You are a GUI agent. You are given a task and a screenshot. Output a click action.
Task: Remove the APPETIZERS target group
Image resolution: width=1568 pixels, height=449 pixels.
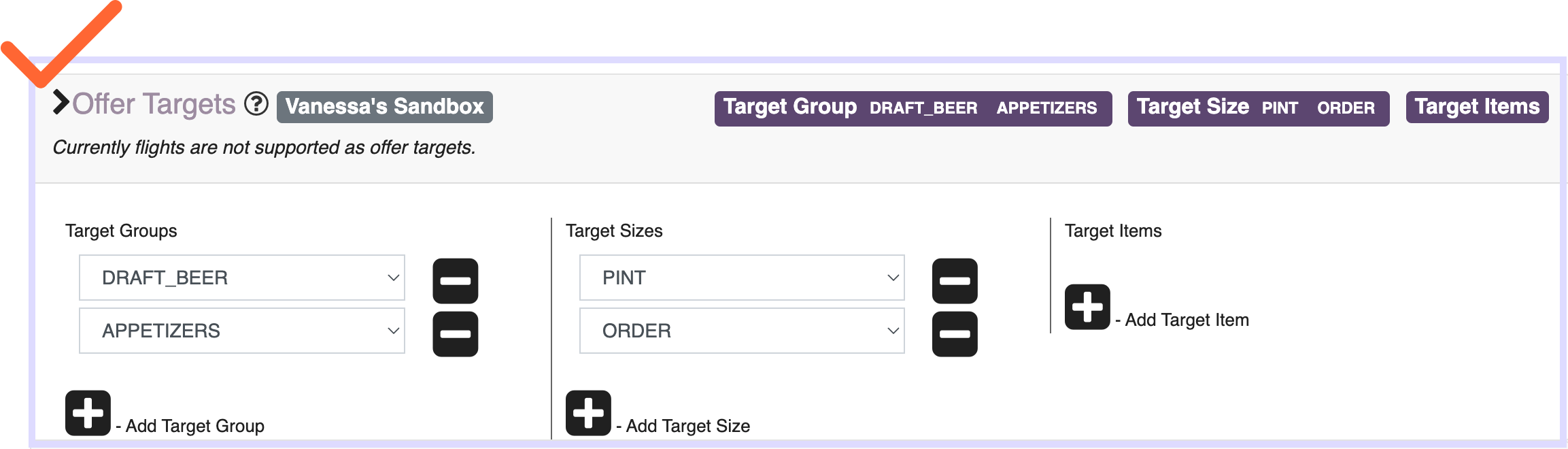tap(456, 334)
